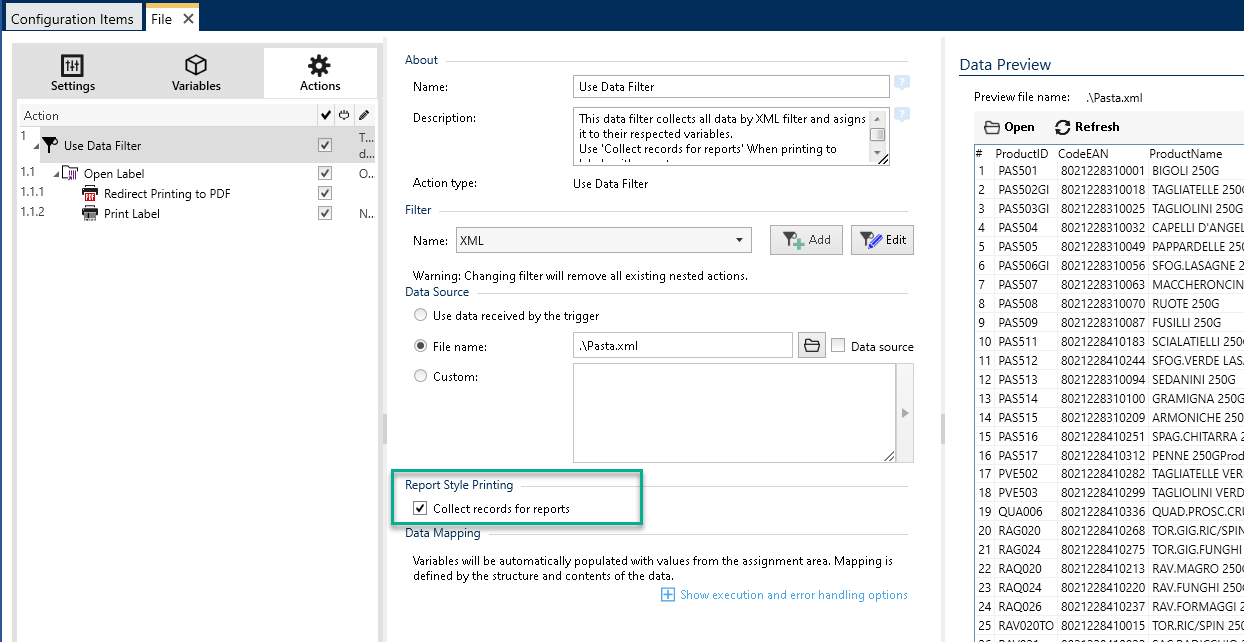The image size is (1244, 642).
Task: Open the Settings panel icon
Action: click(73, 66)
